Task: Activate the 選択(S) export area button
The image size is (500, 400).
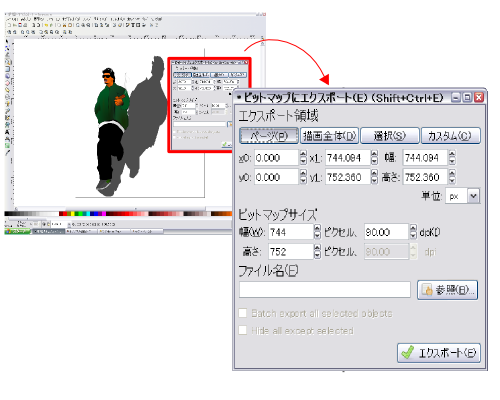Action: (x=390, y=136)
